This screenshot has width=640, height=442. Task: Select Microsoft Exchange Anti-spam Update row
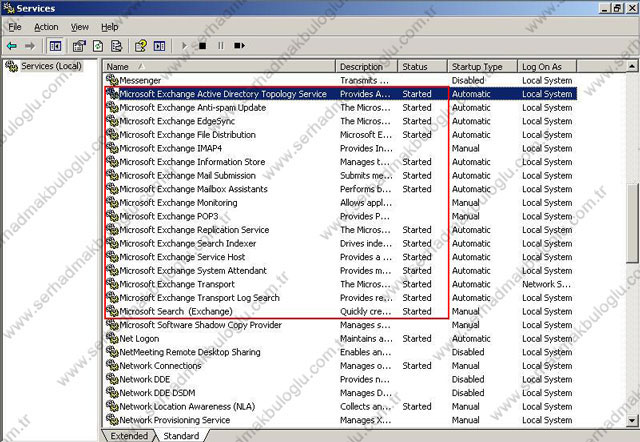point(340,107)
